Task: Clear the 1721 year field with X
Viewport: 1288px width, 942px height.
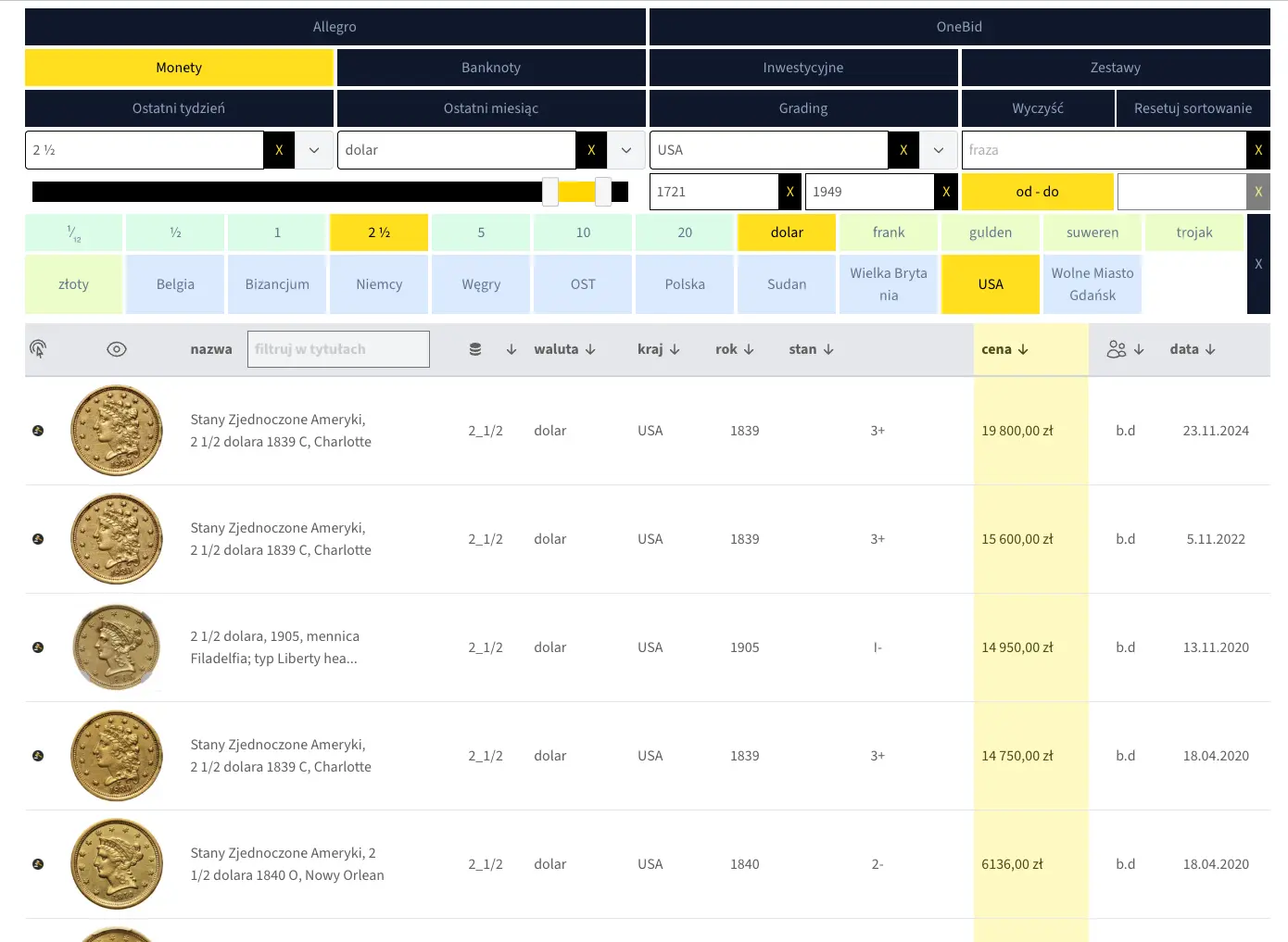Action: 789,192
